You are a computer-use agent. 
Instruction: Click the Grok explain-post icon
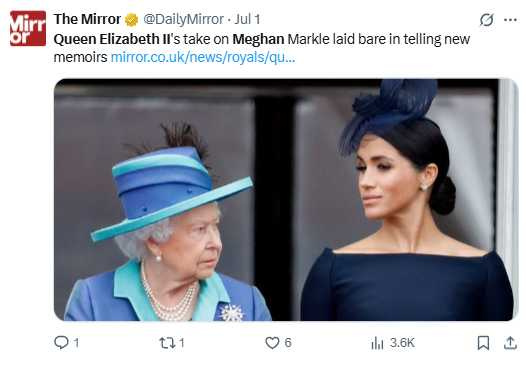(x=486, y=20)
